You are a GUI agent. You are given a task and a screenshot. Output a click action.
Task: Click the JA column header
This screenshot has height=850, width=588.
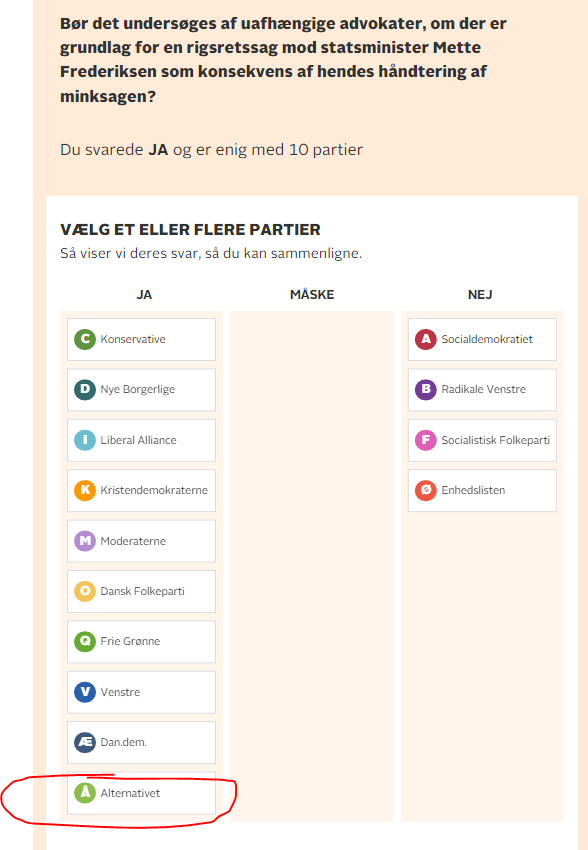pyautogui.click(x=144, y=295)
